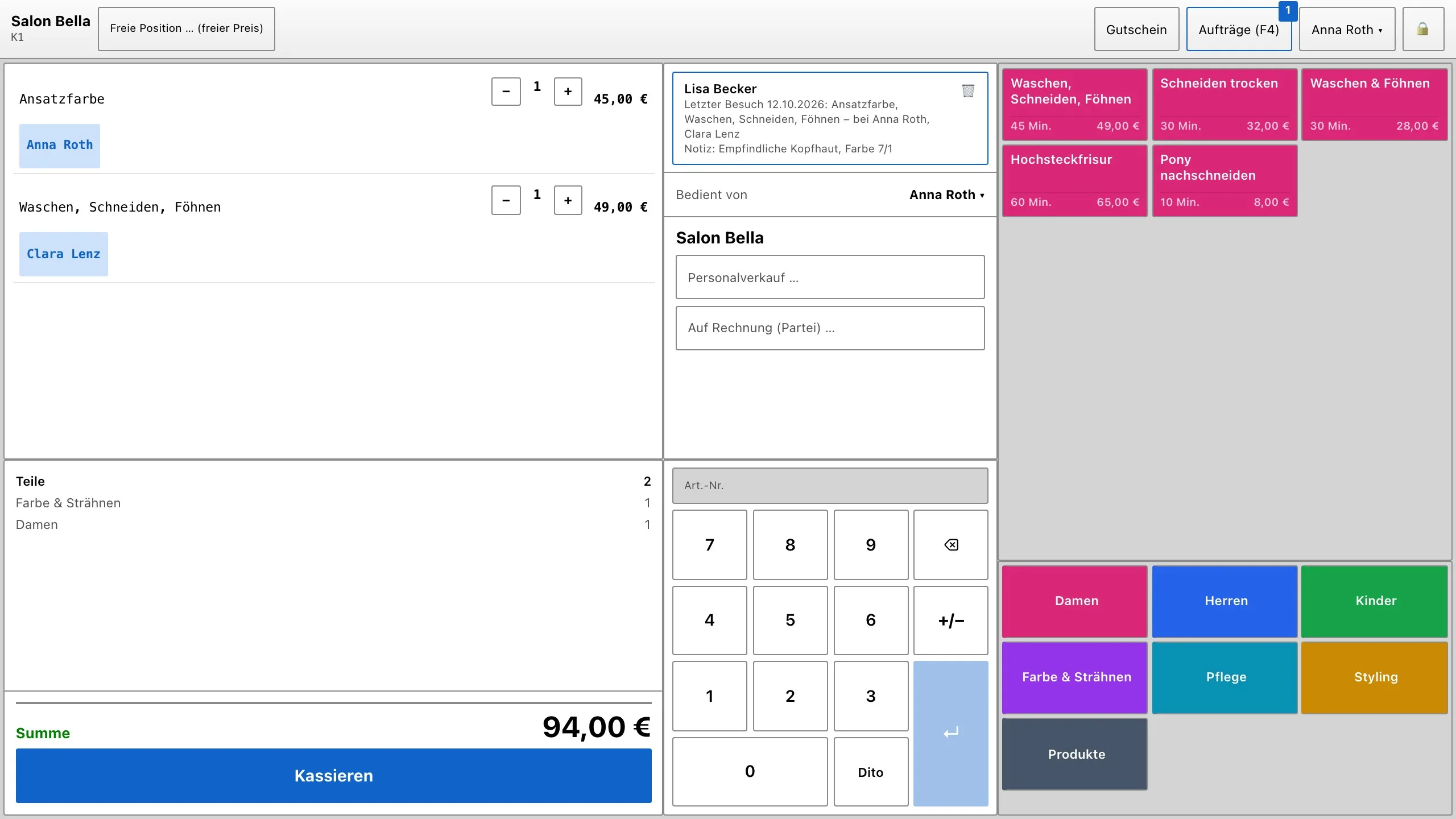Open Aufträge (F4) list

coord(1239,29)
